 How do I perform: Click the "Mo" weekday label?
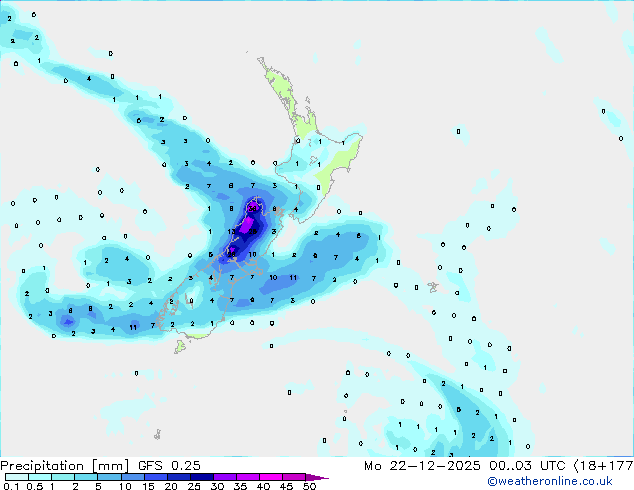coord(372,466)
